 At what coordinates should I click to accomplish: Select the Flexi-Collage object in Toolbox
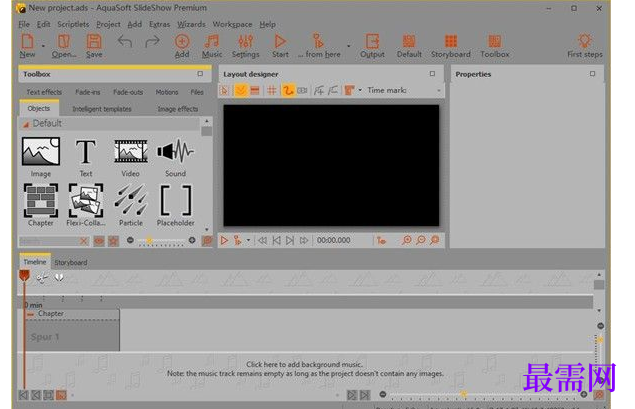click(86, 205)
